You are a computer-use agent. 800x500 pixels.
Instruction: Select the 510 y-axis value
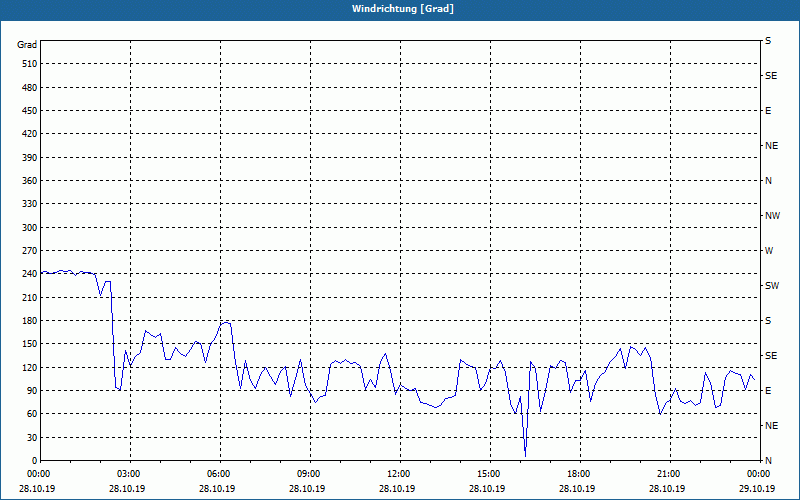click(30, 64)
